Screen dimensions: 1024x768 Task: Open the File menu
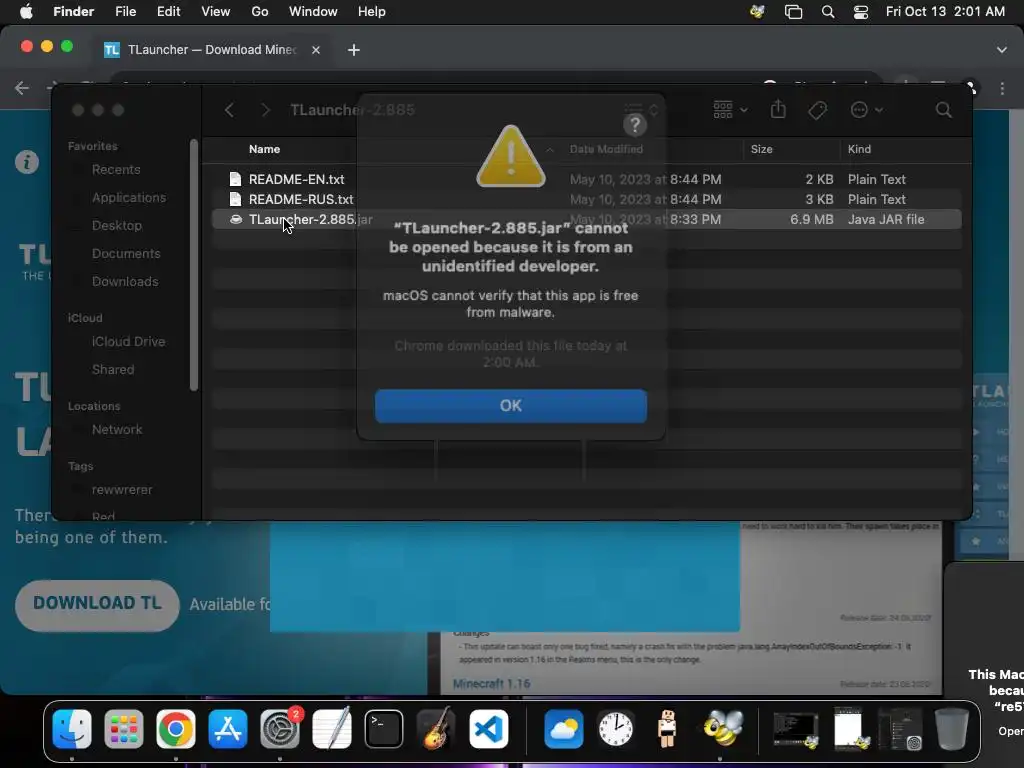[x=125, y=12]
